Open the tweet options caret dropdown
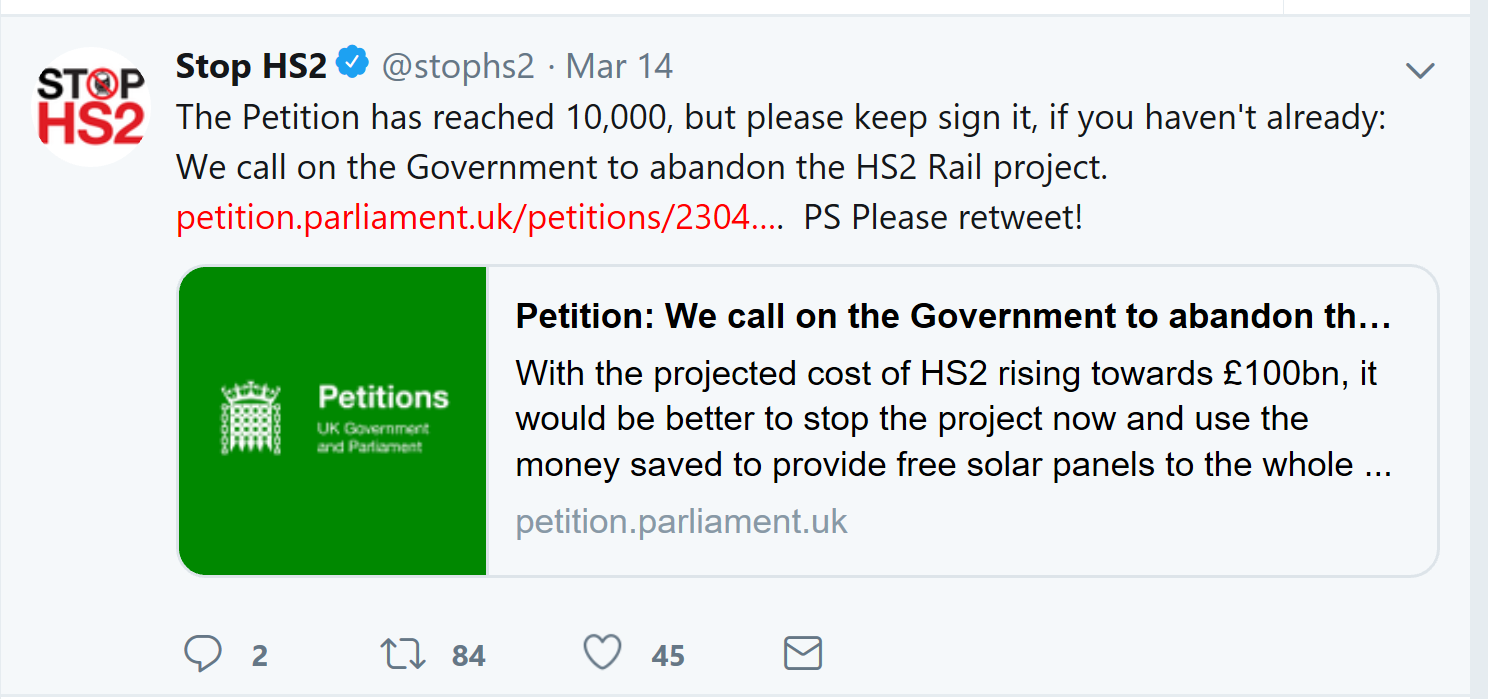1488x699 pixels. coord(1420,70)
